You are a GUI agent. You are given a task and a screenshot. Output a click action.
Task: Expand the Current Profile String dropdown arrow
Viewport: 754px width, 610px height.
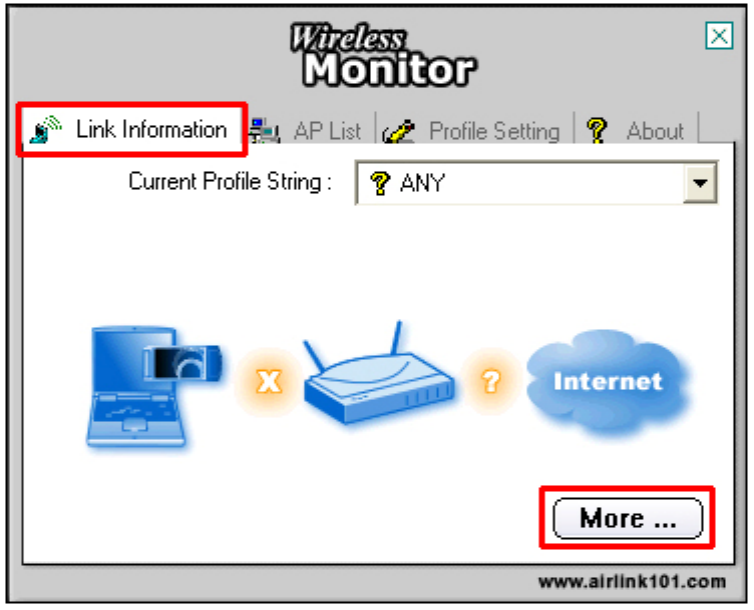coord(700,183)
